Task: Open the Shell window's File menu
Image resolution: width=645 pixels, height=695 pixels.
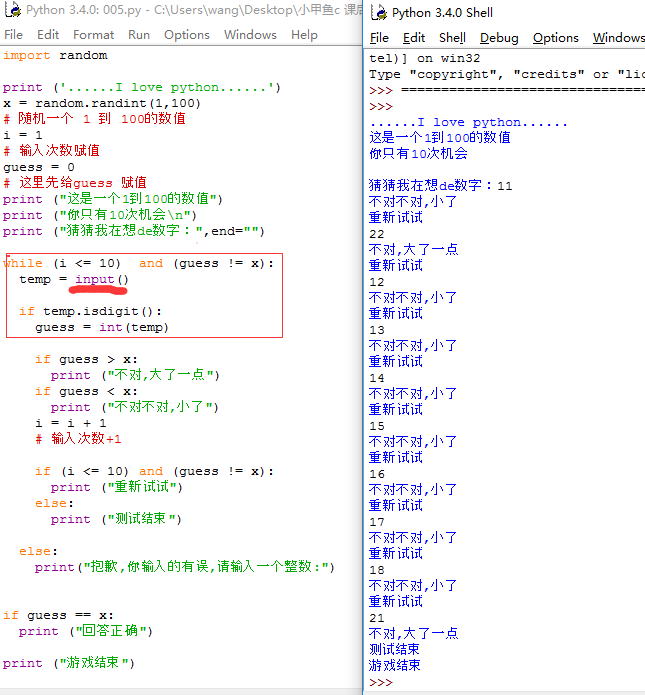Action: pos(380,38)
